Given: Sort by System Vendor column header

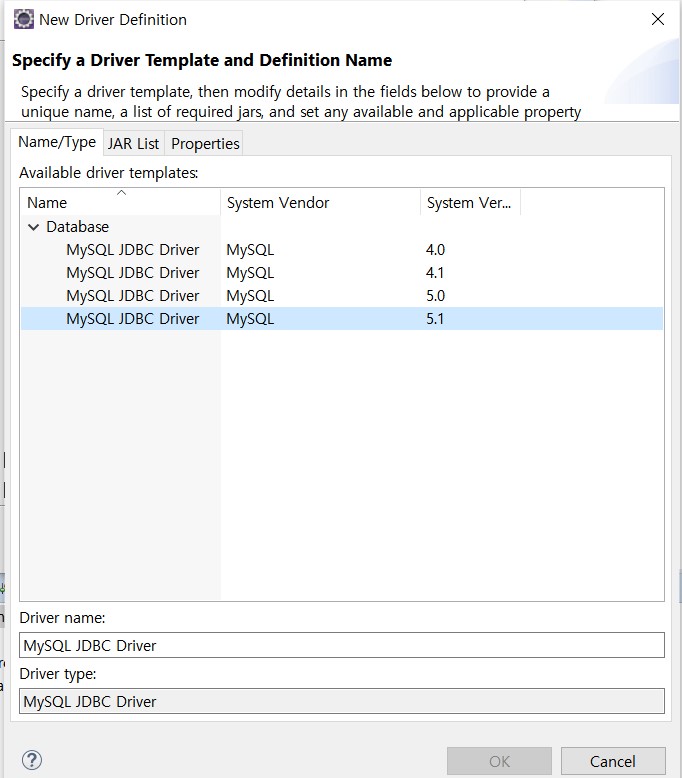Looking at the screenshot, I should point(320,202).
